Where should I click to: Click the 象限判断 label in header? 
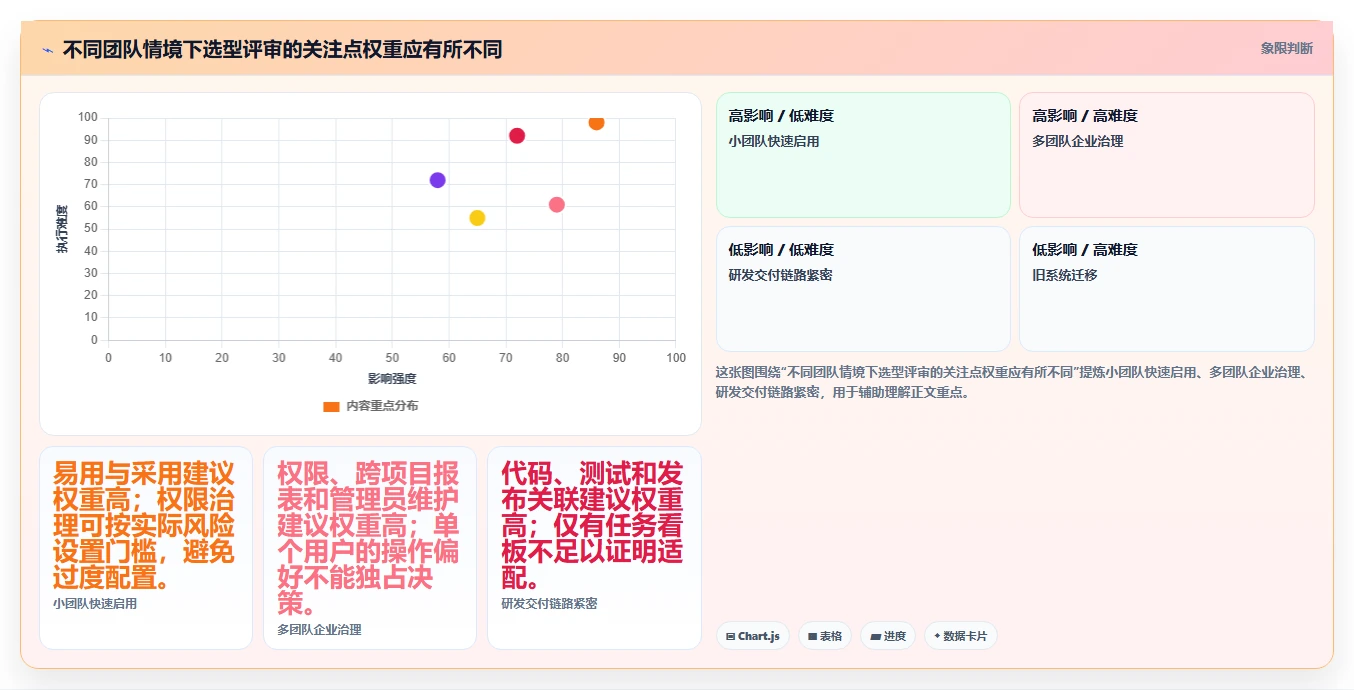1287,48
